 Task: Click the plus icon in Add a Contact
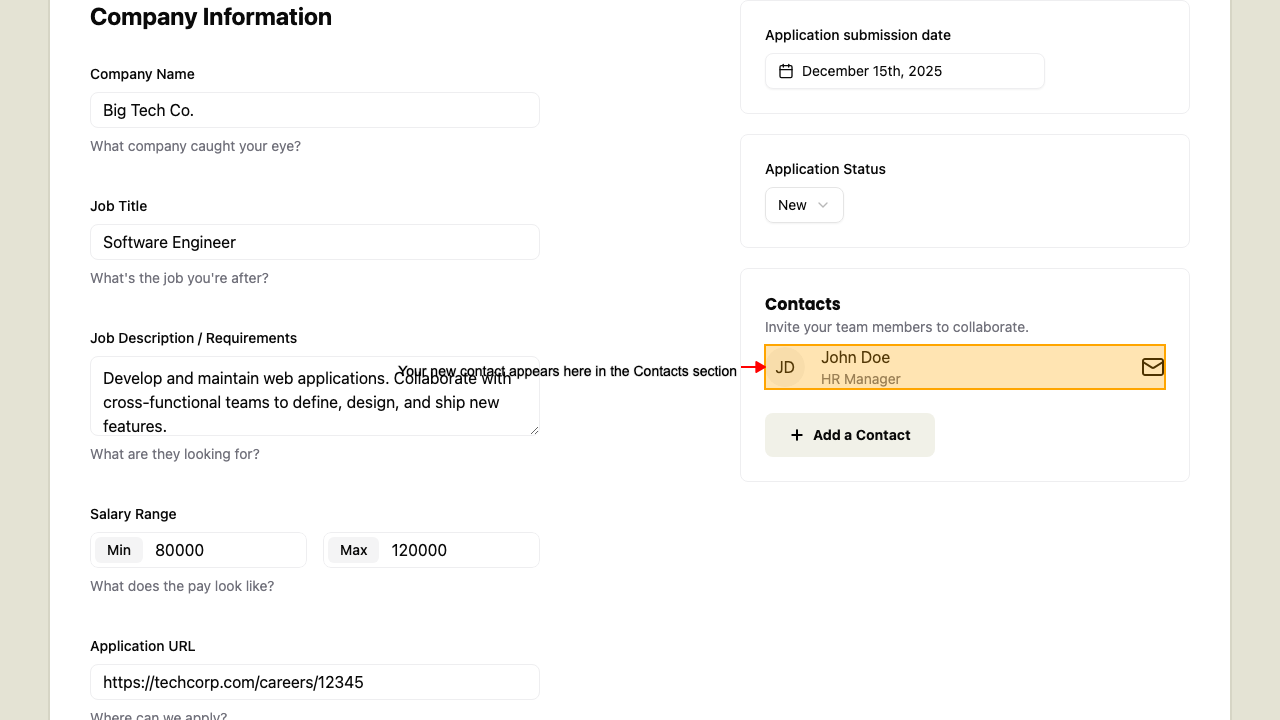coord(797,435)
